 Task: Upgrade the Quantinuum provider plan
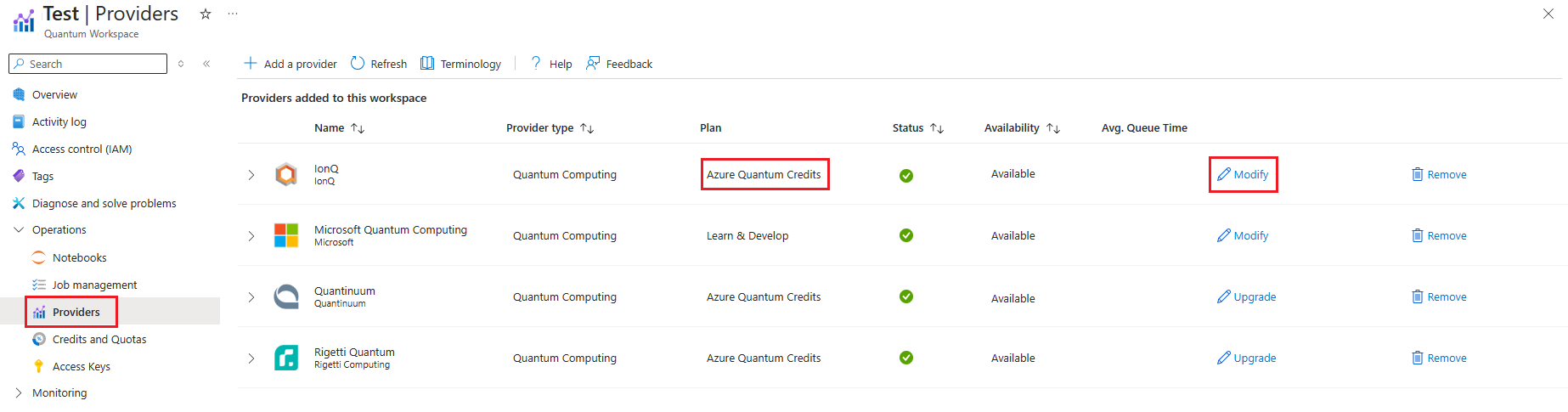(1246, 296)
